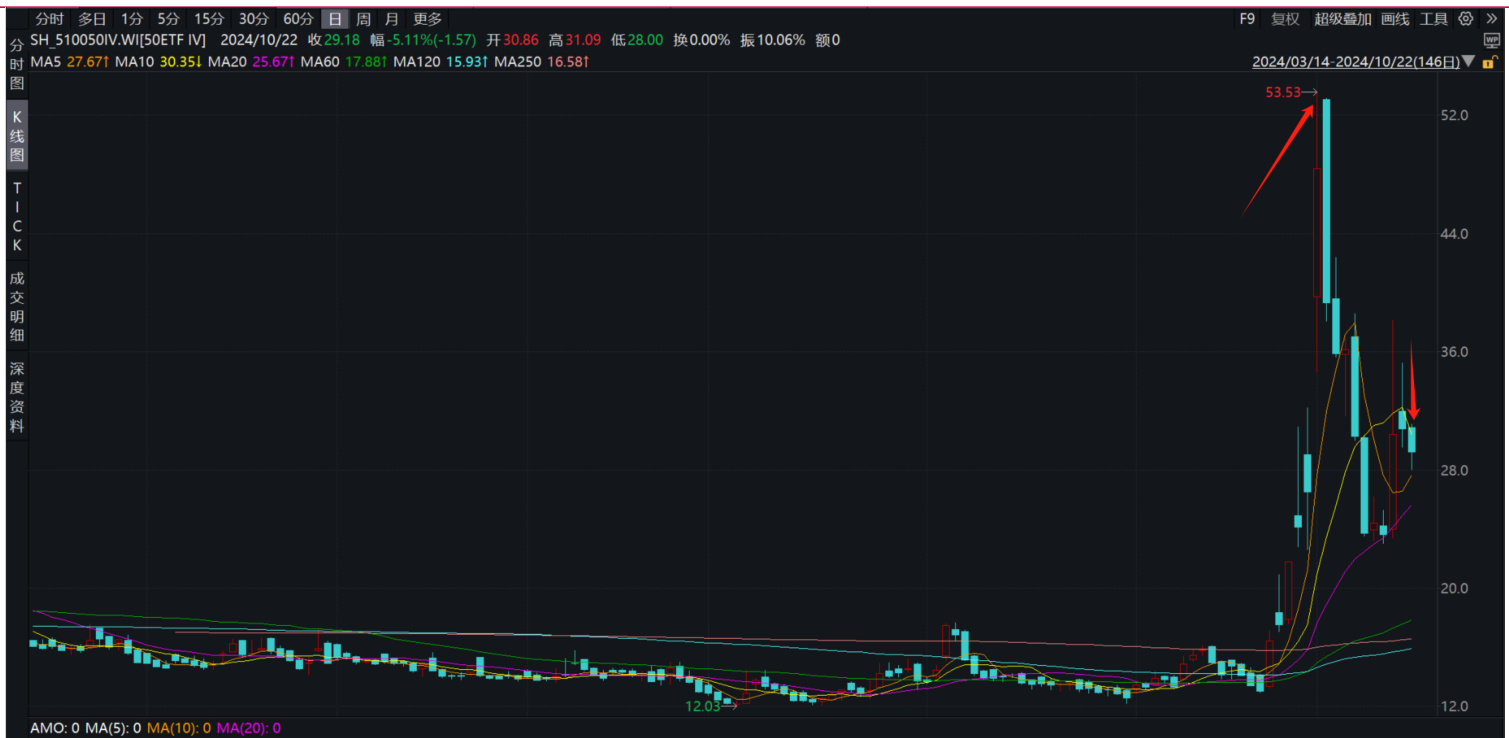1509x738 pixels.
Task: Click the 超级叠加 super overlay button
Action: pyautogui.click(x=1342, y=19)
